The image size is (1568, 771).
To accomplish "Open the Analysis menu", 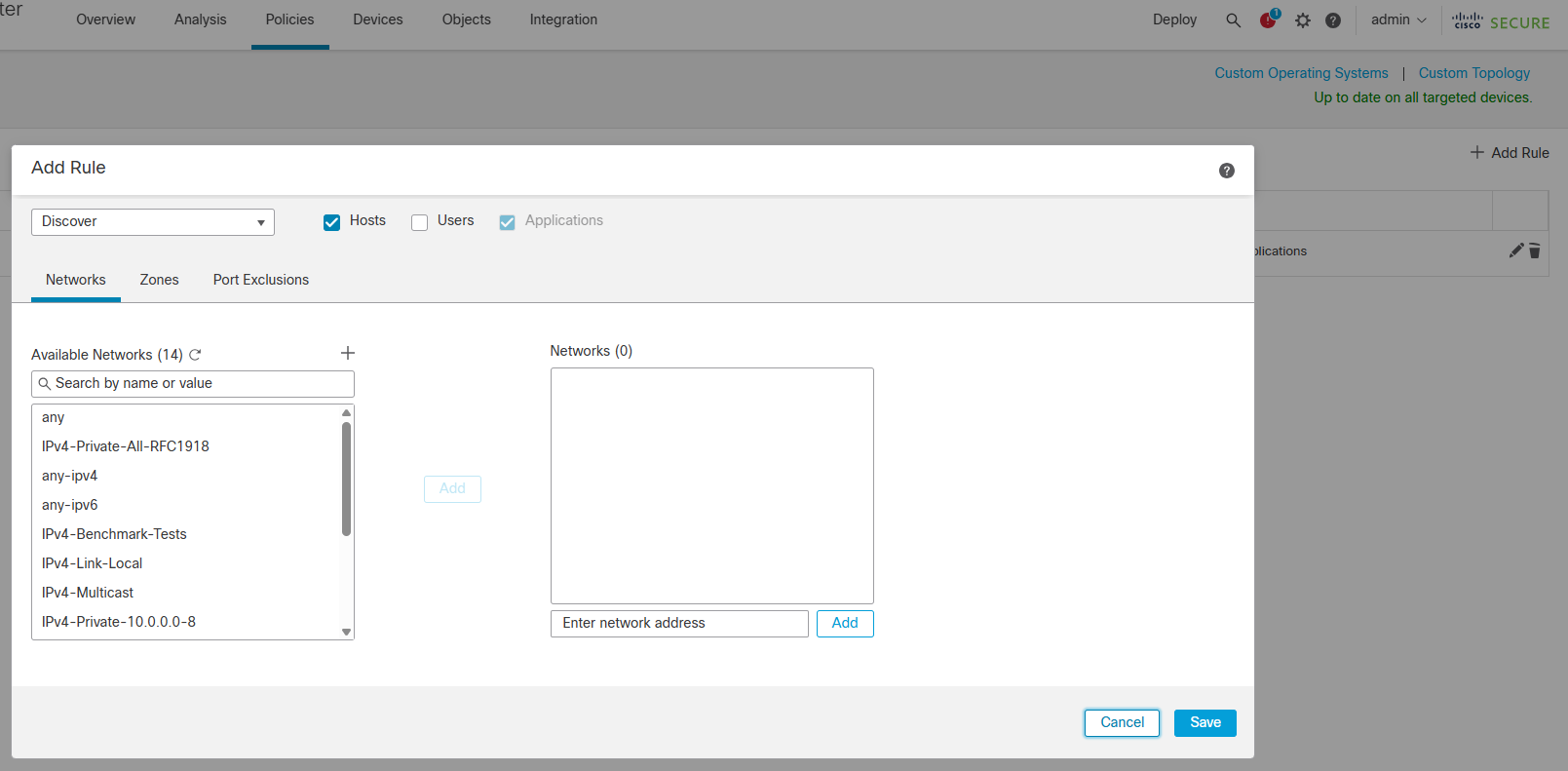I will pyautogui.click(x=200, y=19).
